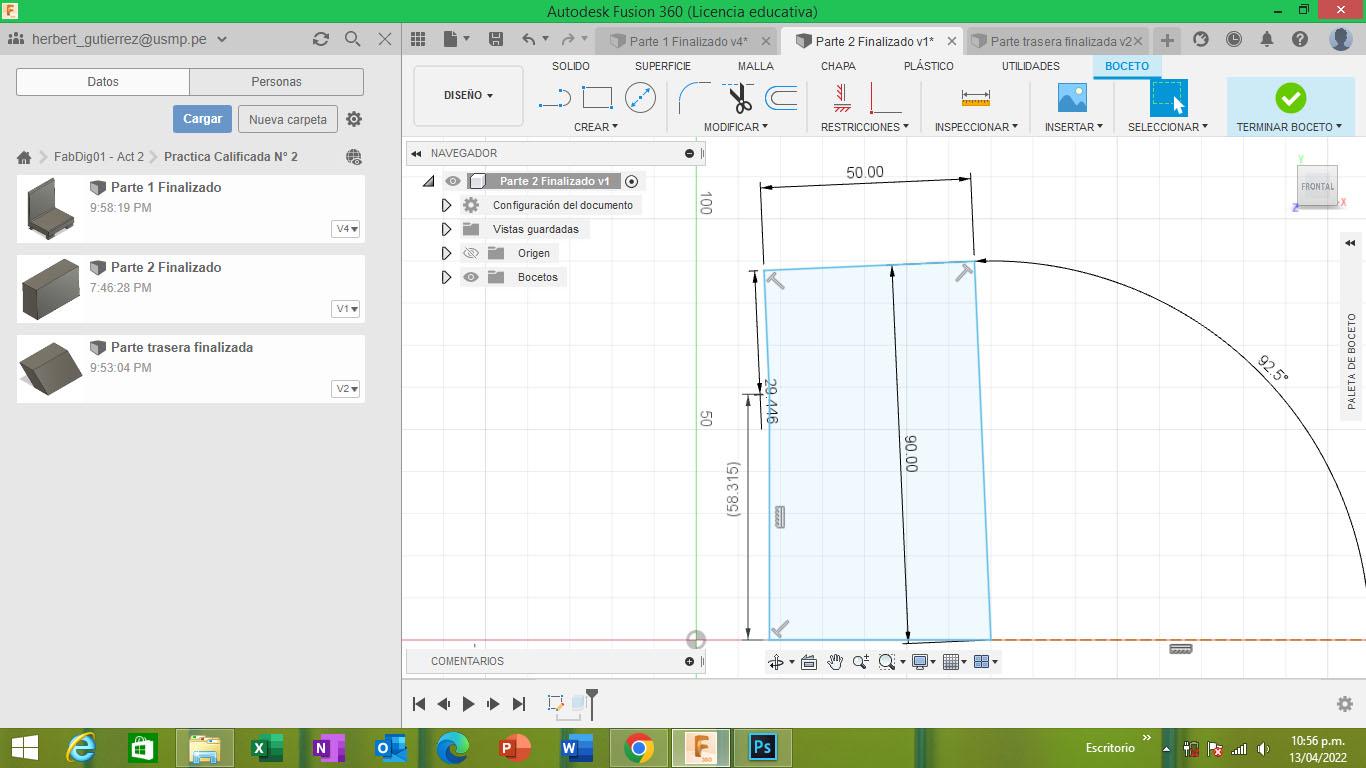The height and width of the screenshot is (768, 1366).
Task: Toggle visibility of Origen folder
Action: pyautogui.click(x=471, y=253)
